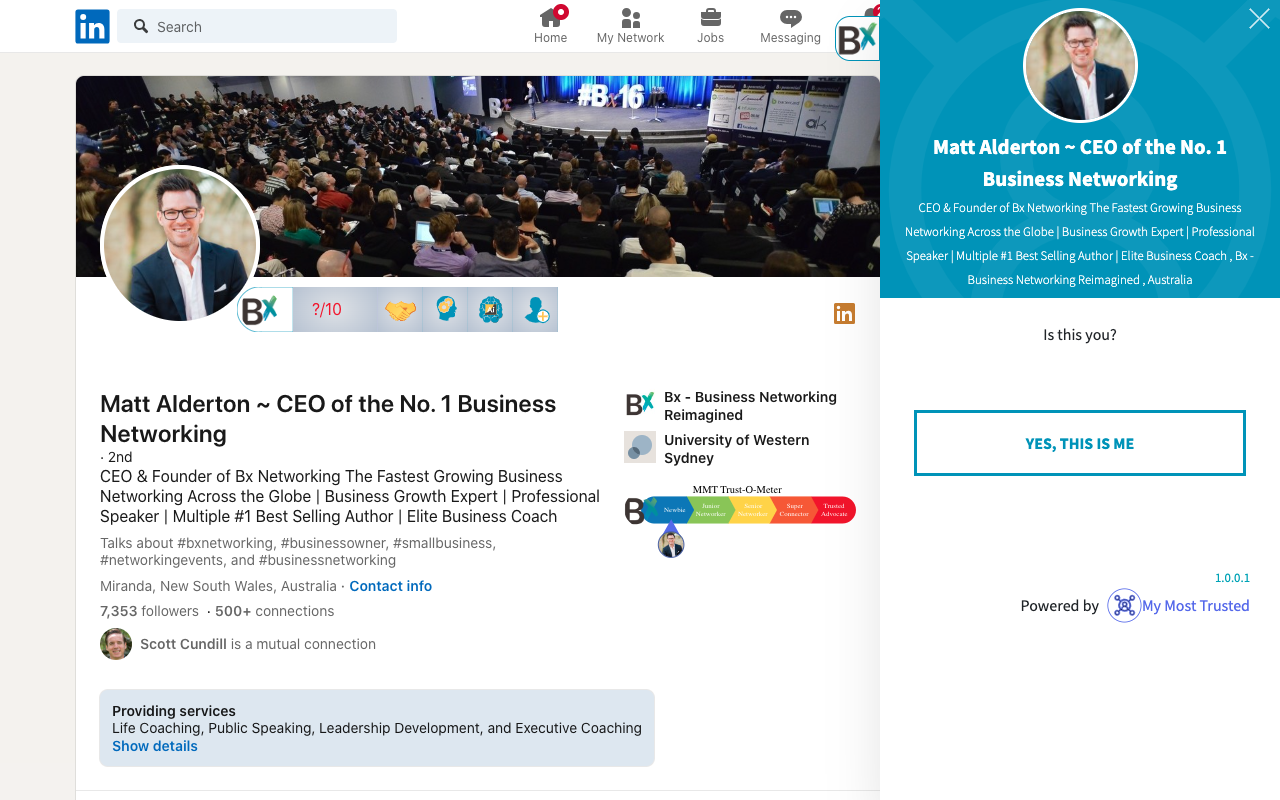
Task: Click the Bx company logo beside company name
Action: tap(640, 404)
